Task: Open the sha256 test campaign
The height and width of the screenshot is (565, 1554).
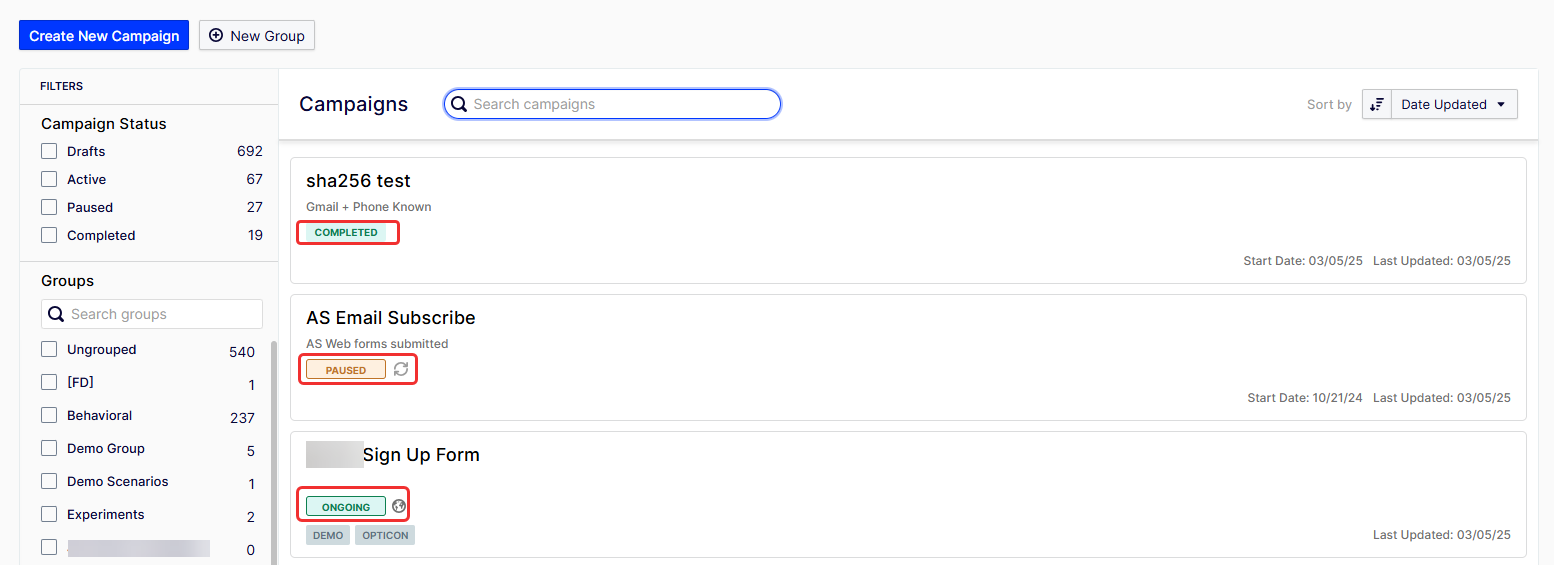Action: [358, 181]
